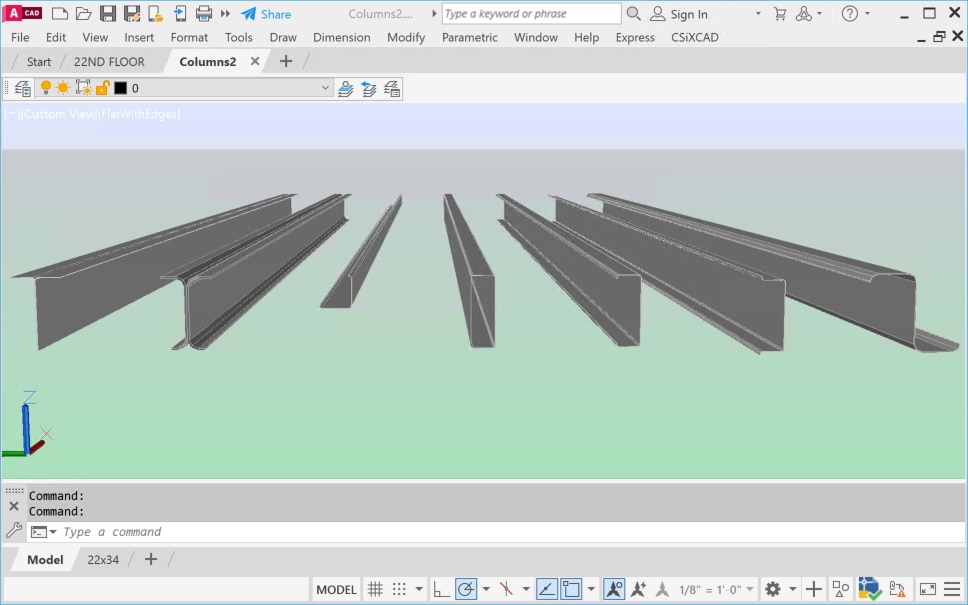The width and height of the screenshot is (968, 605).
Task: Toggle Ortho Mode in status bar
Action: (x=441, y=589)
